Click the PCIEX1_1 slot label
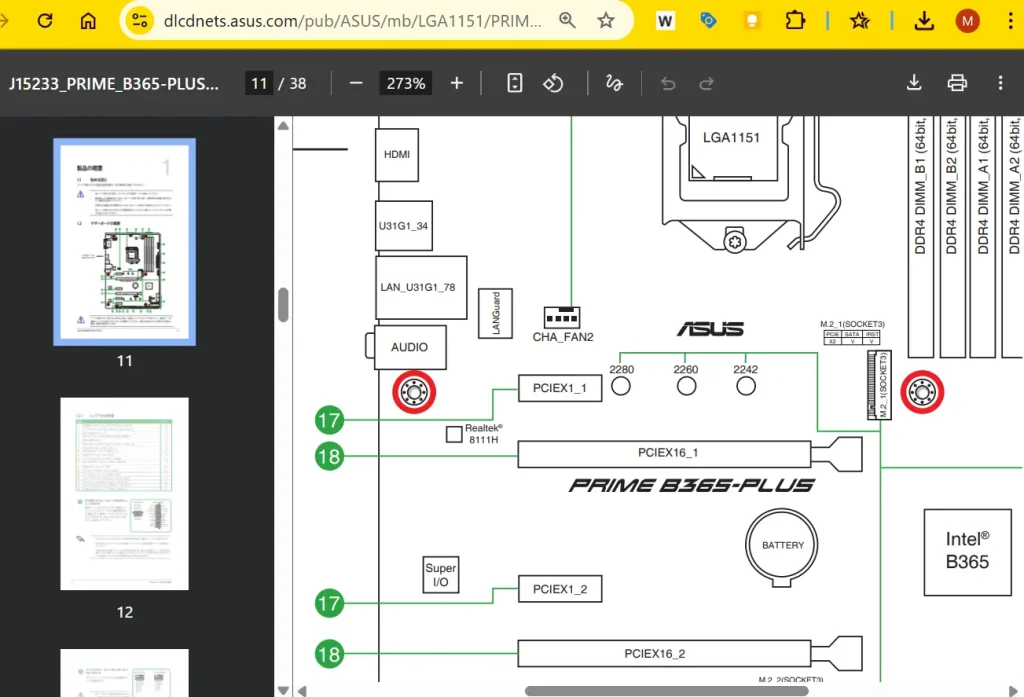1024x697 pixels. (560, 388)
